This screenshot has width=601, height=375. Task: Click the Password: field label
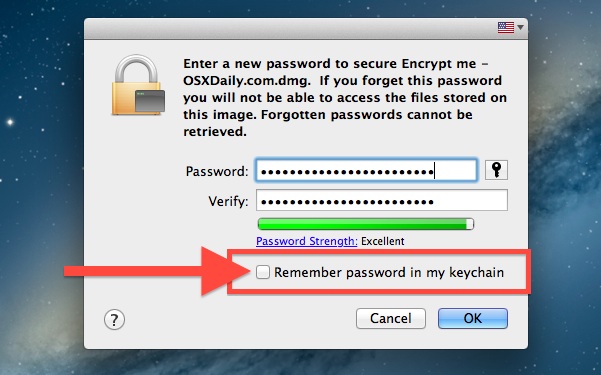[217, 171]
